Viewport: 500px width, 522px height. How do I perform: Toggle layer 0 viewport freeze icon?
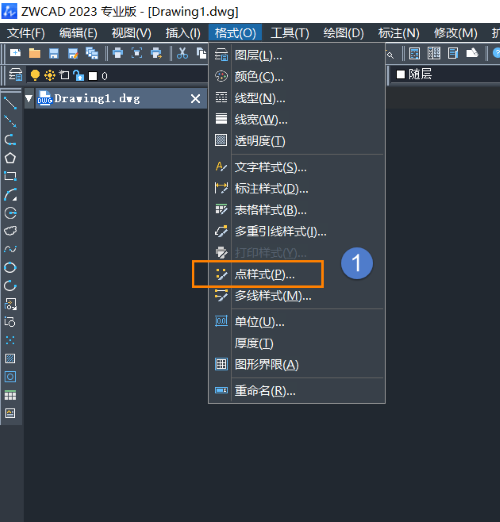pos(64,75)
